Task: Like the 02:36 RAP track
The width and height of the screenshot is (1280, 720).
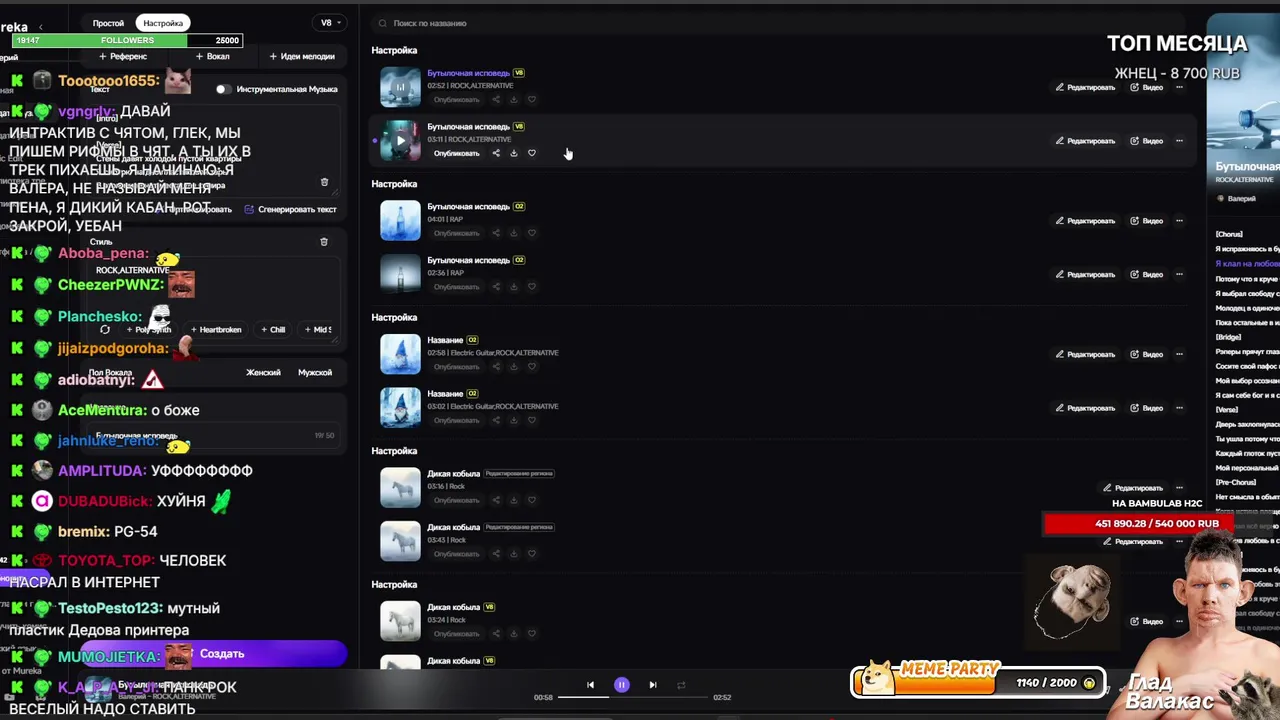Action: pos(532,287)
